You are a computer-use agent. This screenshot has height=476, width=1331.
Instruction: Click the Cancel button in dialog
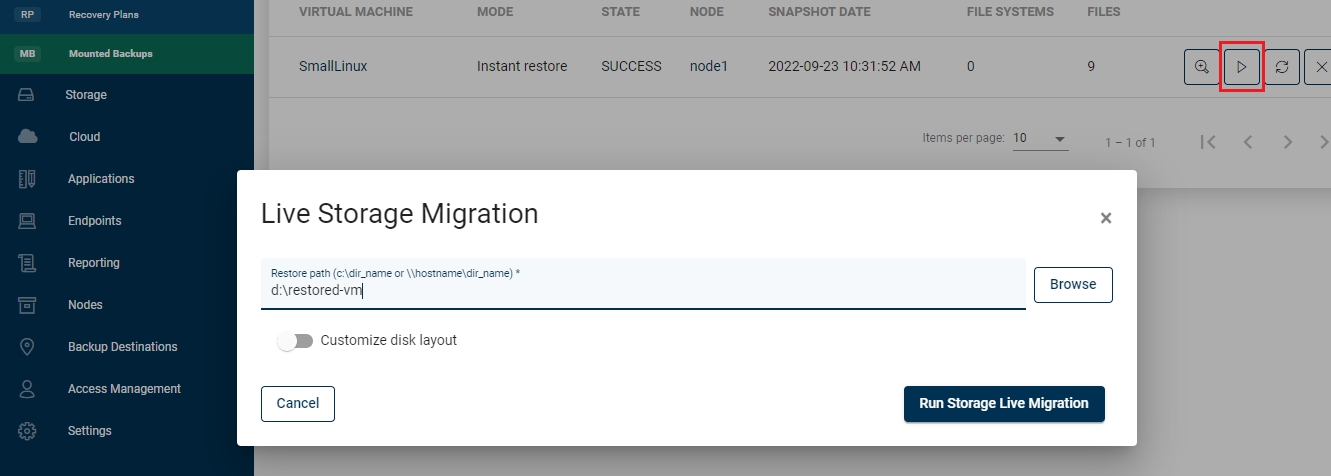(x=297, y=404)
